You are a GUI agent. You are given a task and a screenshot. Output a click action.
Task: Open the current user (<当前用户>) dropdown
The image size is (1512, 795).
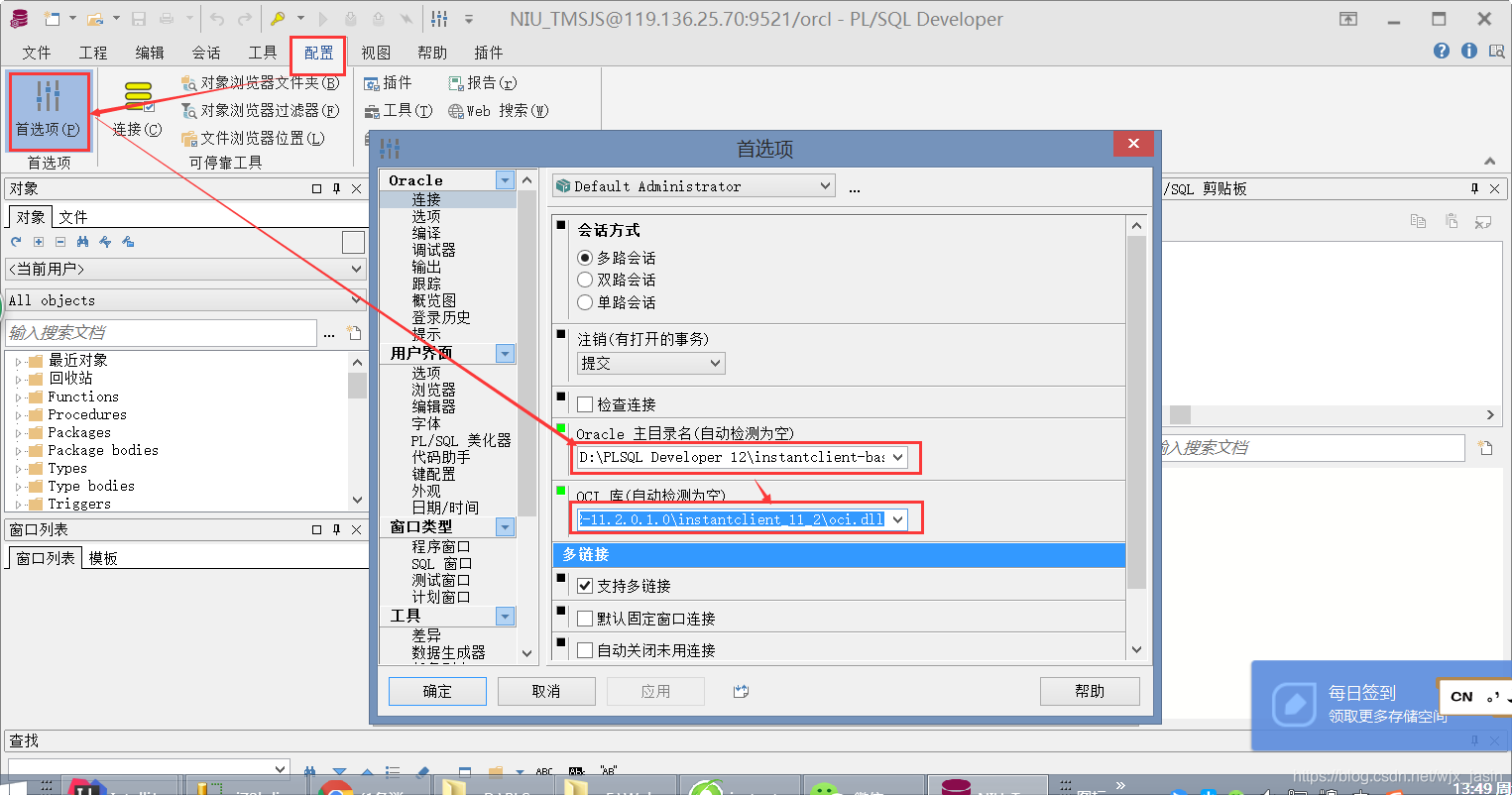[x=186, y=269]
